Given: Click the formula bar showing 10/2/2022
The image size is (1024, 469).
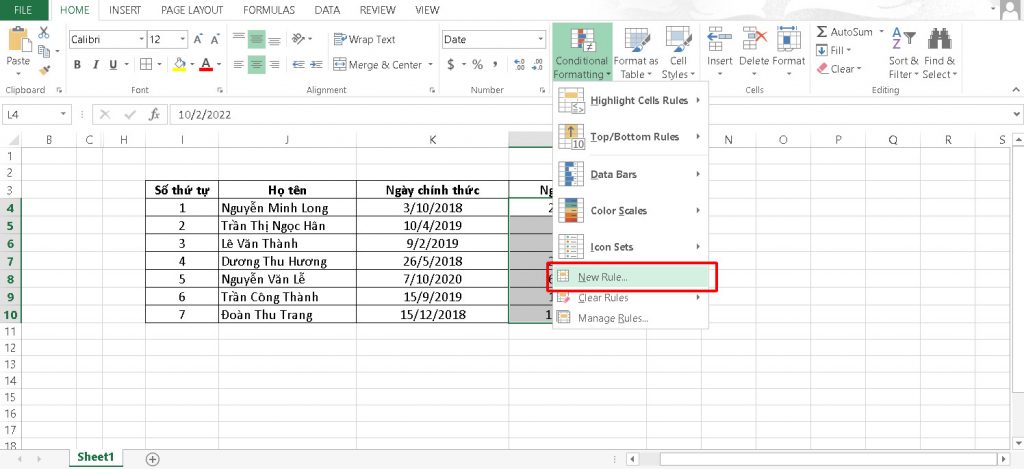Looking at the screenshot, I should pos(588,114).
